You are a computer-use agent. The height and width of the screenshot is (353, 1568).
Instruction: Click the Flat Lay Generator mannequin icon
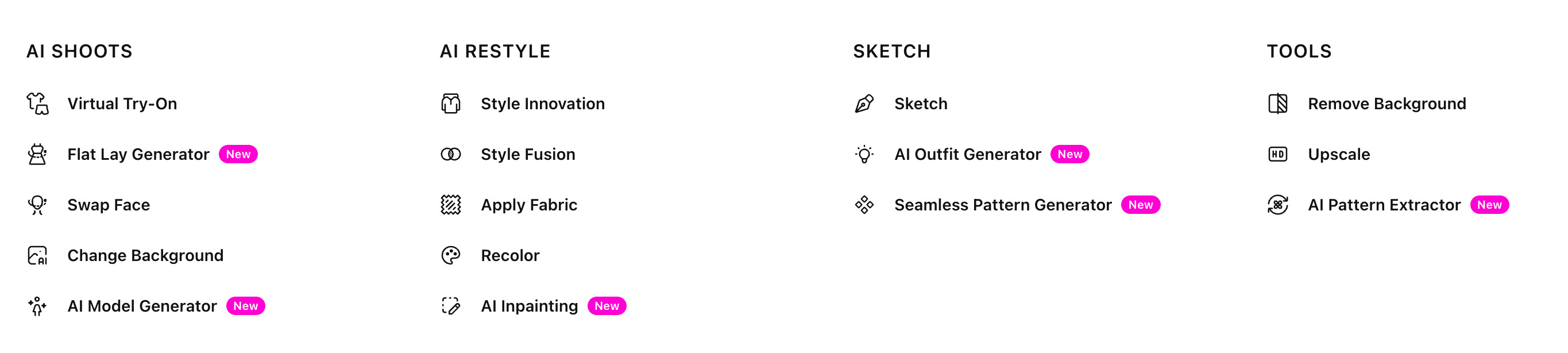coord(37,154)
